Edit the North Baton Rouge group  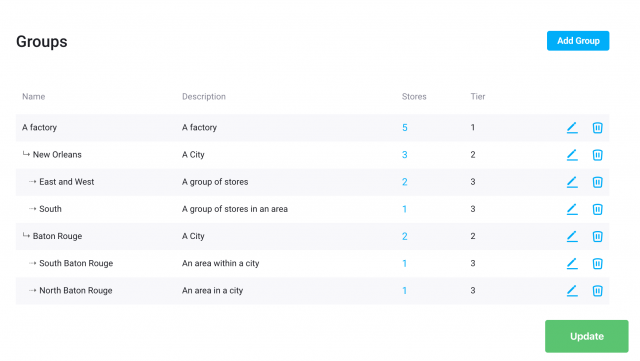[x=572, y=290]
